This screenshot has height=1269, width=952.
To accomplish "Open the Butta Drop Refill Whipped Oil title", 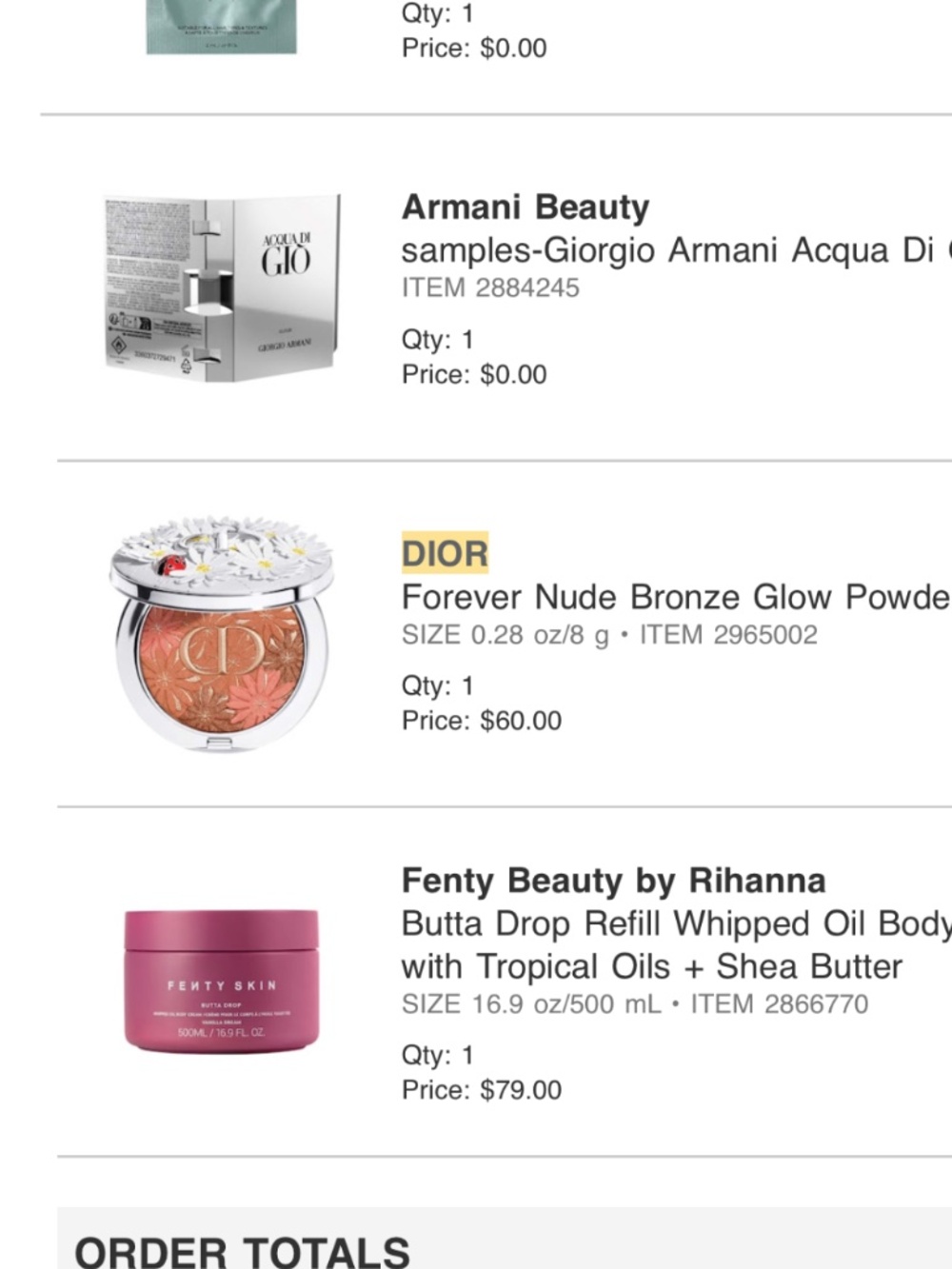I will pos(676,923).
